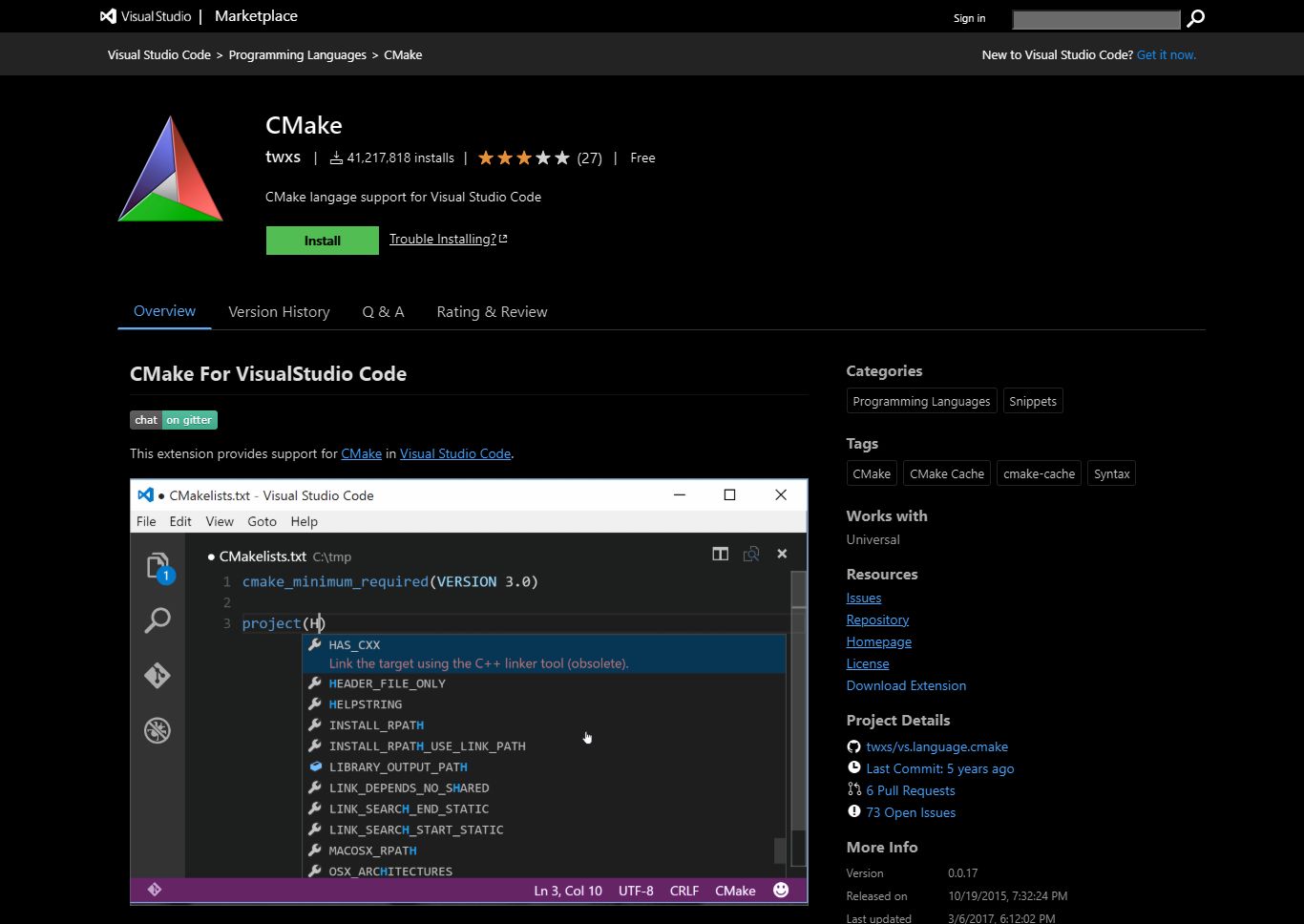Viewport: 1304px width, 924px height.
Task: Click the search magnifier icon in header
Action: (1195, 18)
